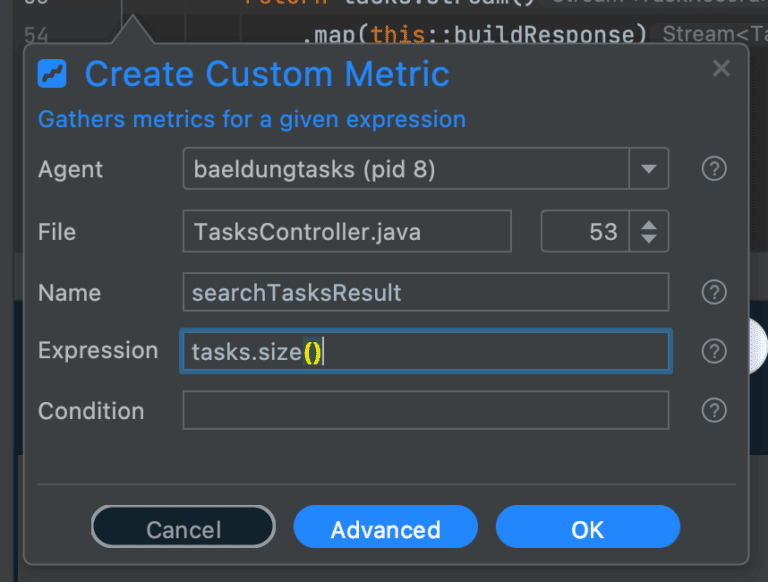Viewport: 768px width, 582px height.
Task: Click the metric icon beside the dialog title
Action: tap(52, 74)
